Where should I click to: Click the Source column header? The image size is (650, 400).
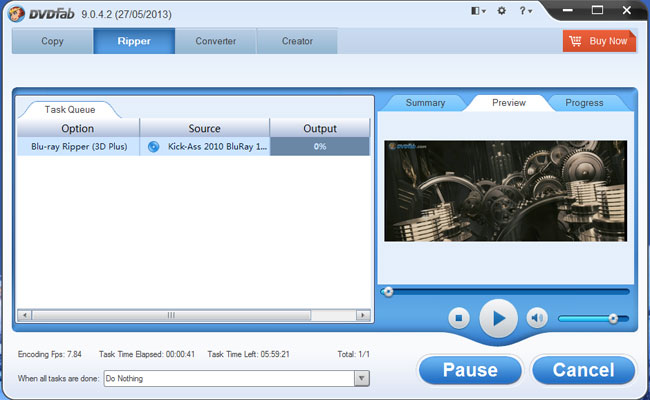204,128
